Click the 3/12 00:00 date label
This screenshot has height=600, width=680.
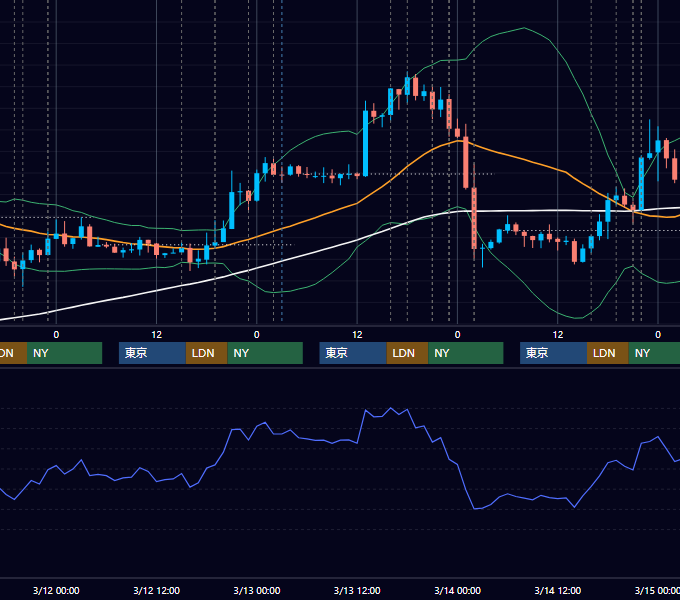click(56, 590)
